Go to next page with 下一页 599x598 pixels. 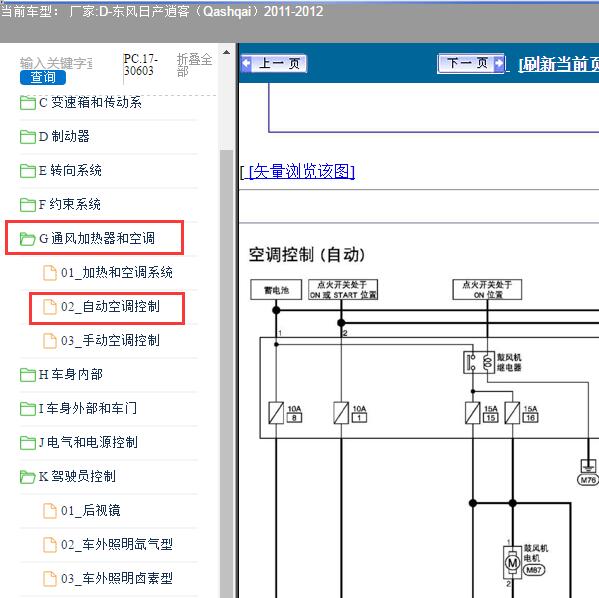[471, 63]
